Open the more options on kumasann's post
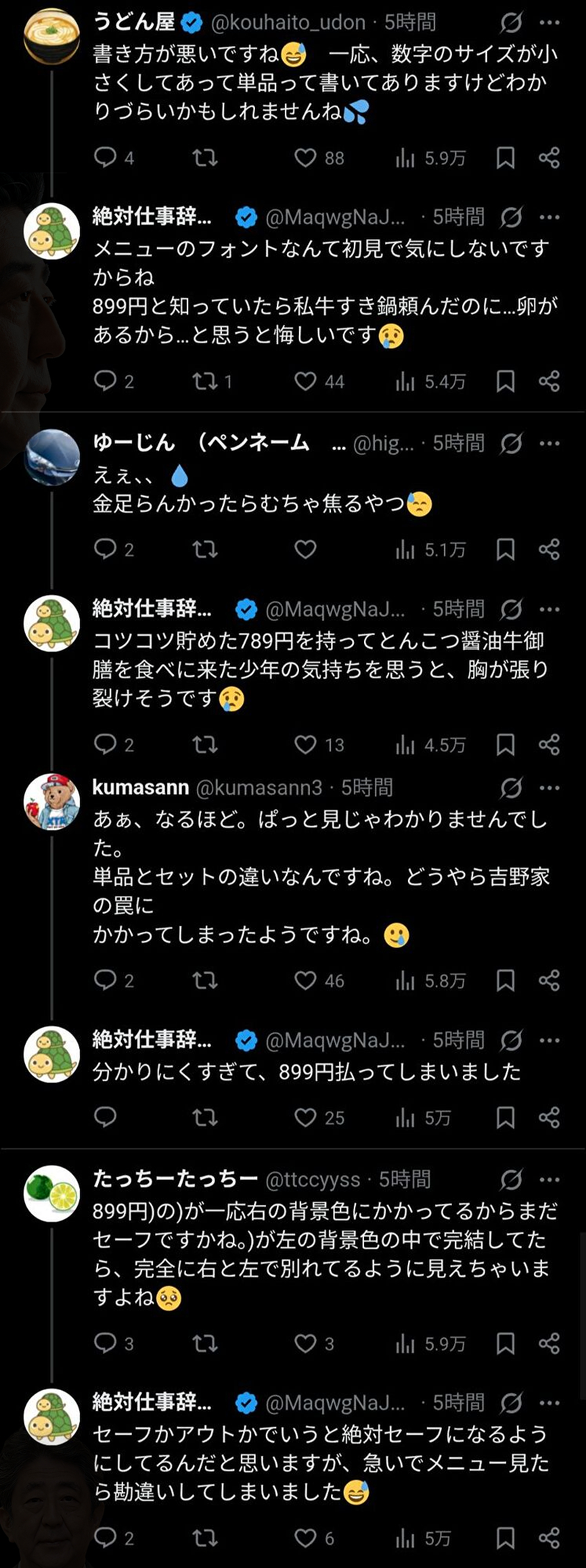The width and height of the screenshot is (586, 1568). (550, 788)
